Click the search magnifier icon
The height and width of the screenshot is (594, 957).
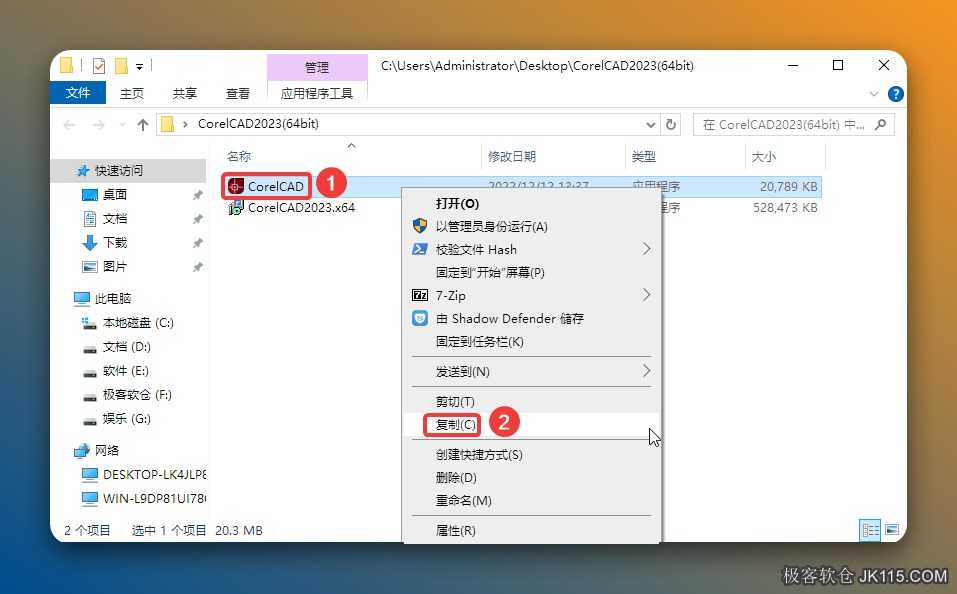pyautogui.click(x=880, y=125)
